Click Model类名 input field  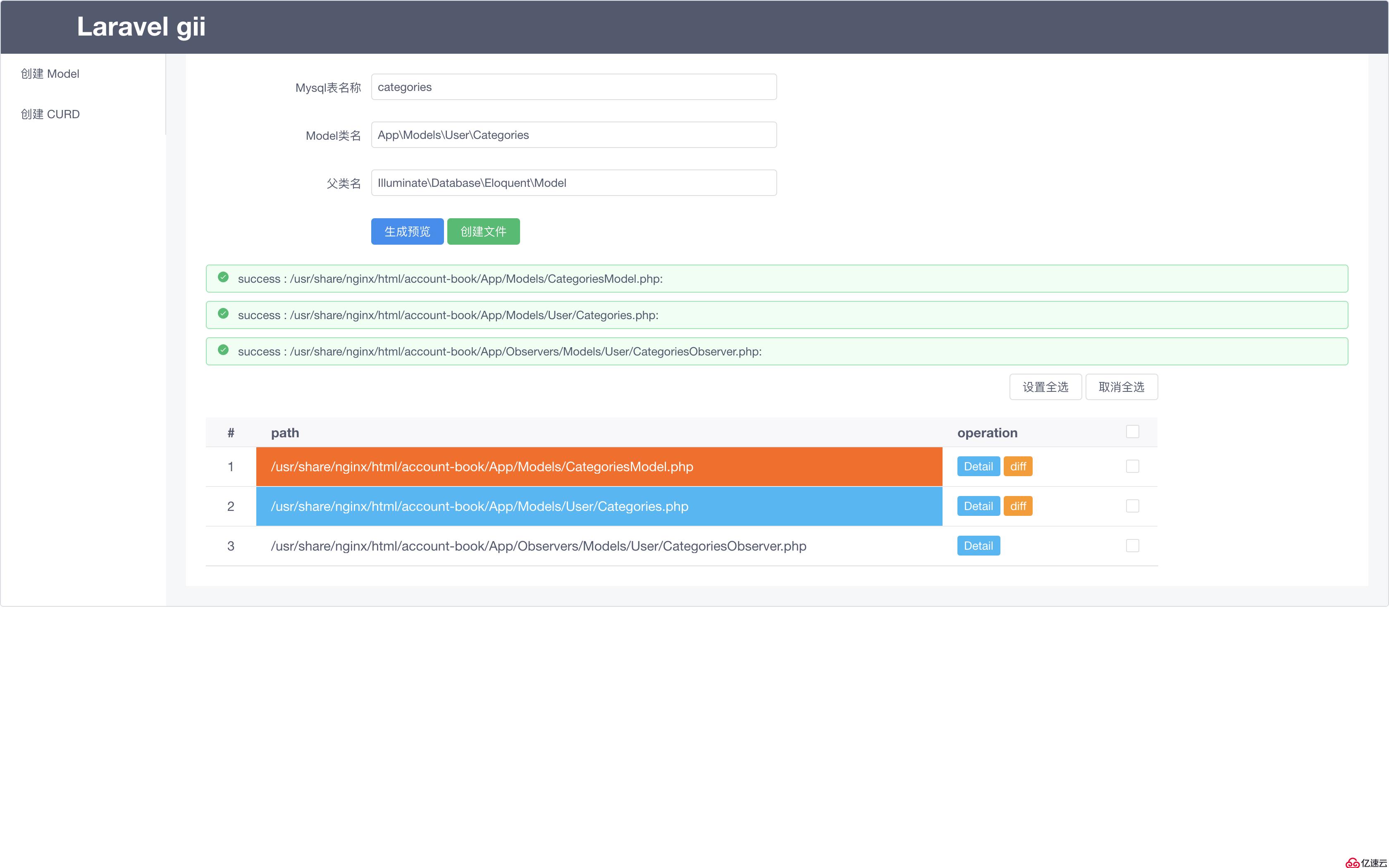[x=574, y=135]
